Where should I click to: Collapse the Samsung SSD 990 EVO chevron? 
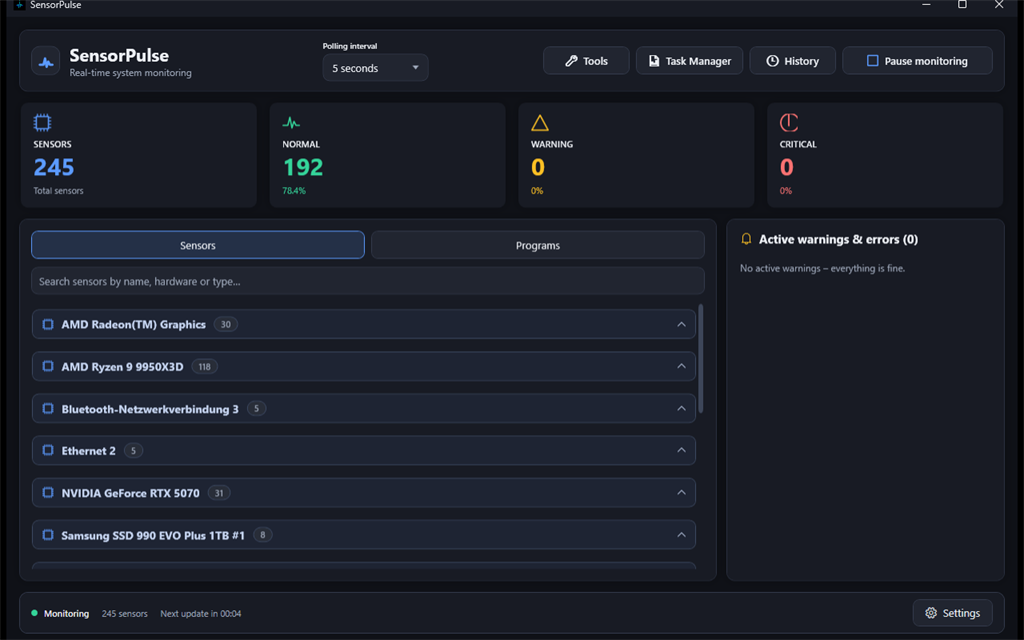(x=681, y=535)
